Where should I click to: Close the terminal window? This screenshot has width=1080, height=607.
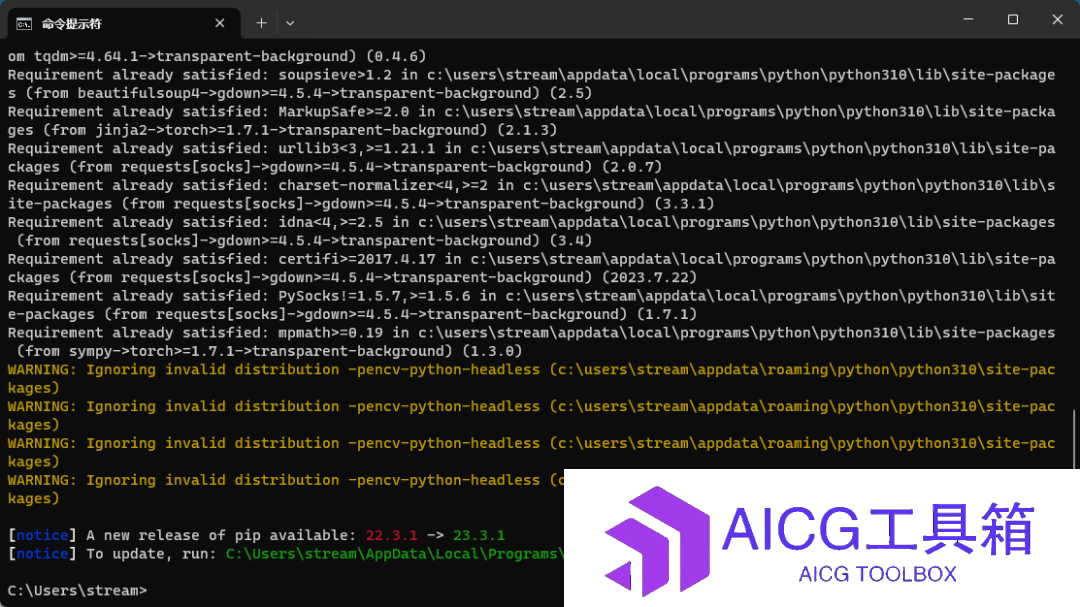1057,19
